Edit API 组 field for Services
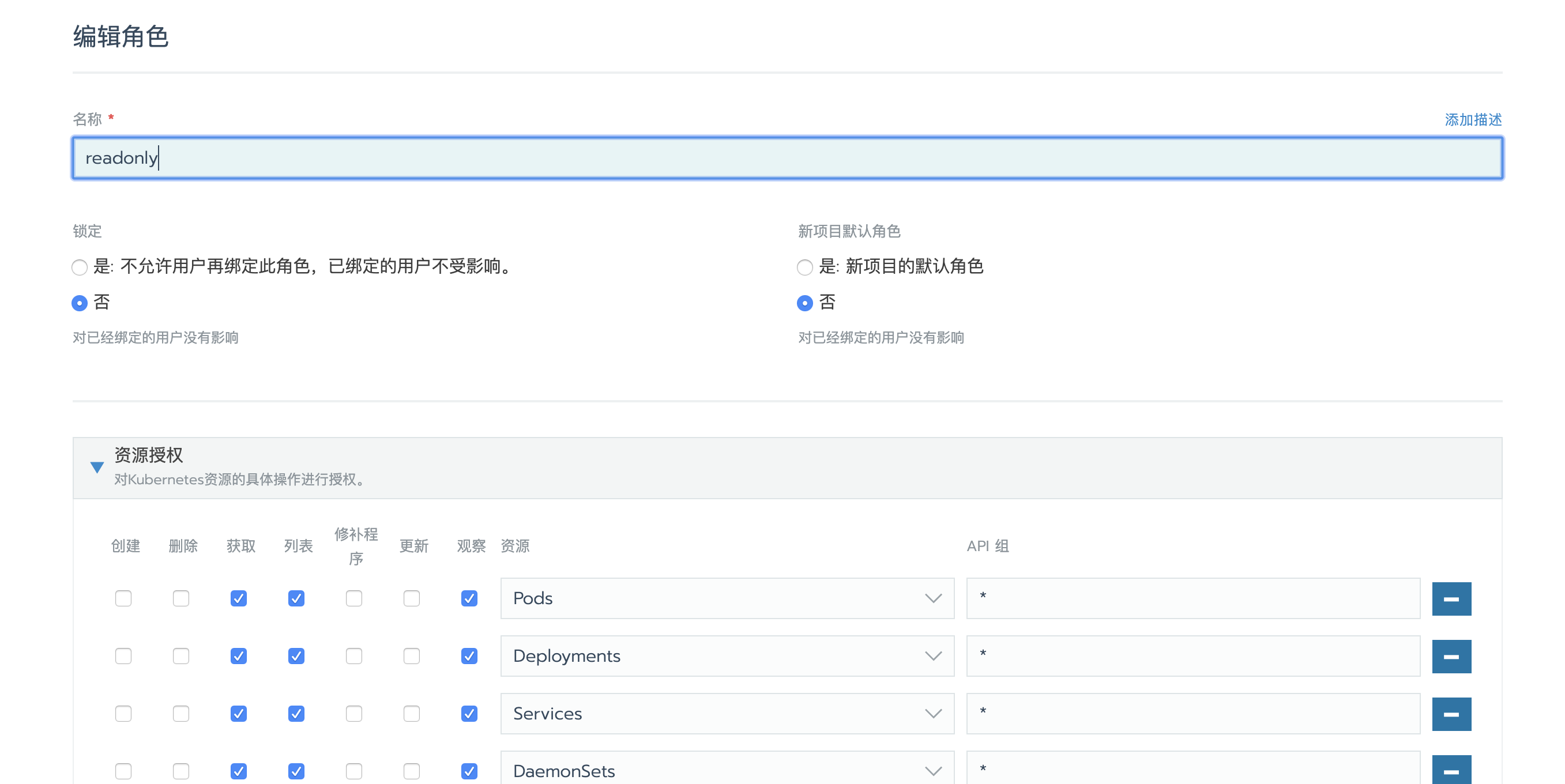The image size is (1565, 784). click(x=1193, y=714)
